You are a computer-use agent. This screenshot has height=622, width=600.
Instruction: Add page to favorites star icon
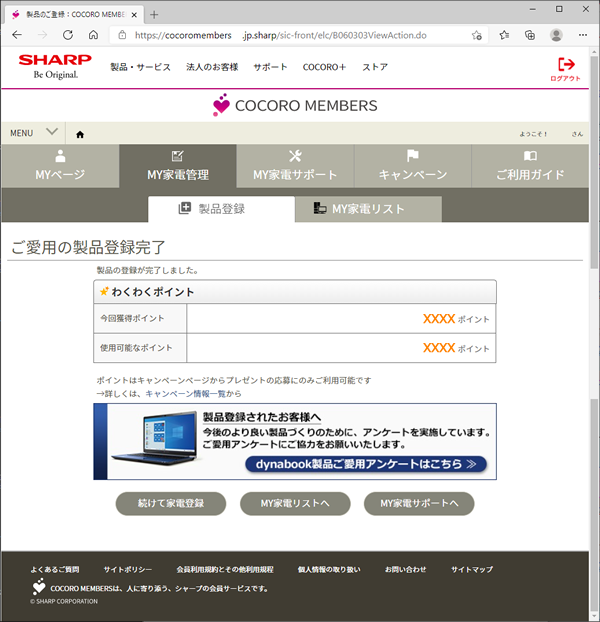[477, 35]
